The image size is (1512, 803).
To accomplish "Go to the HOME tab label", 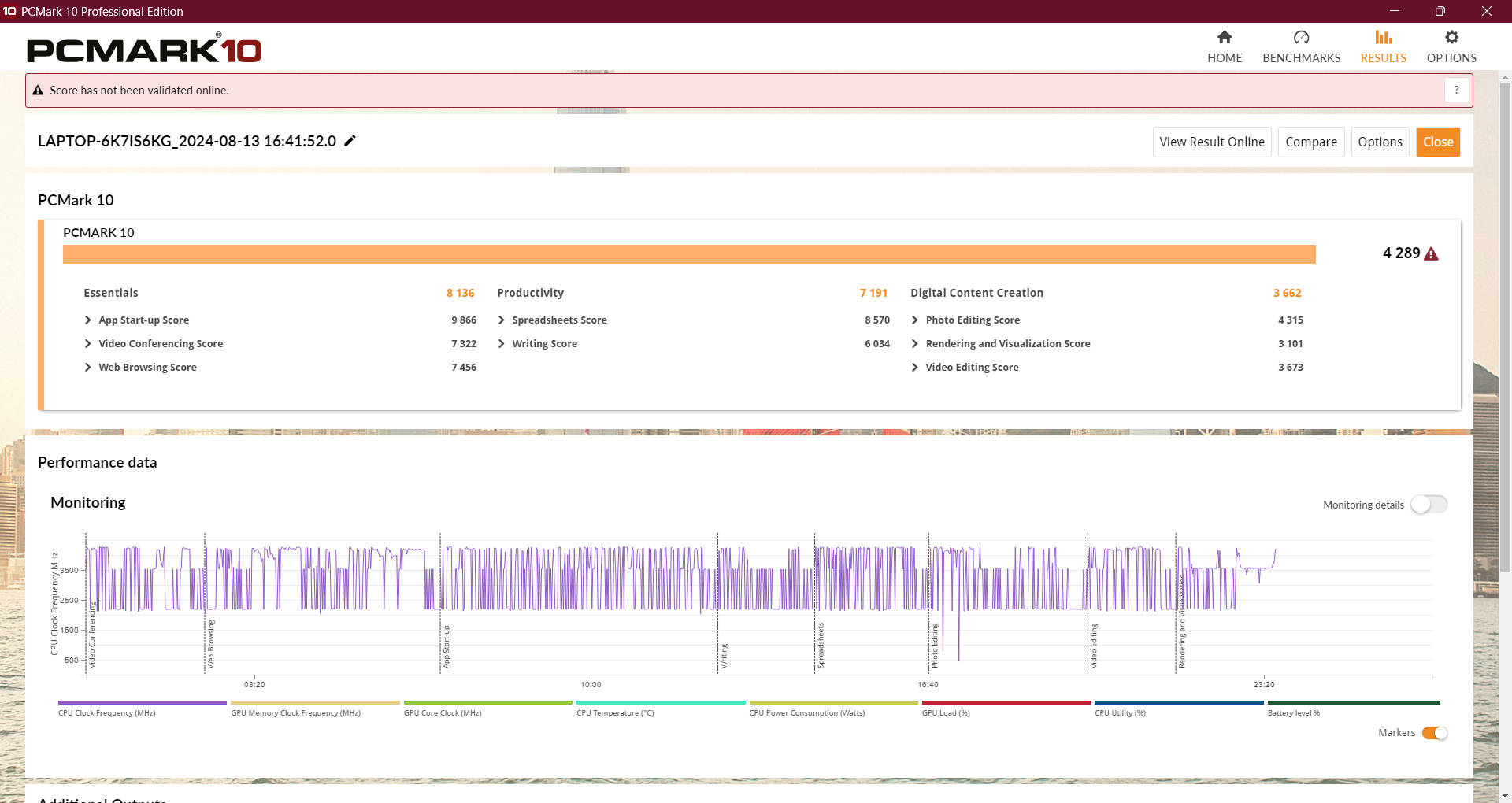I will point(1225,58).
